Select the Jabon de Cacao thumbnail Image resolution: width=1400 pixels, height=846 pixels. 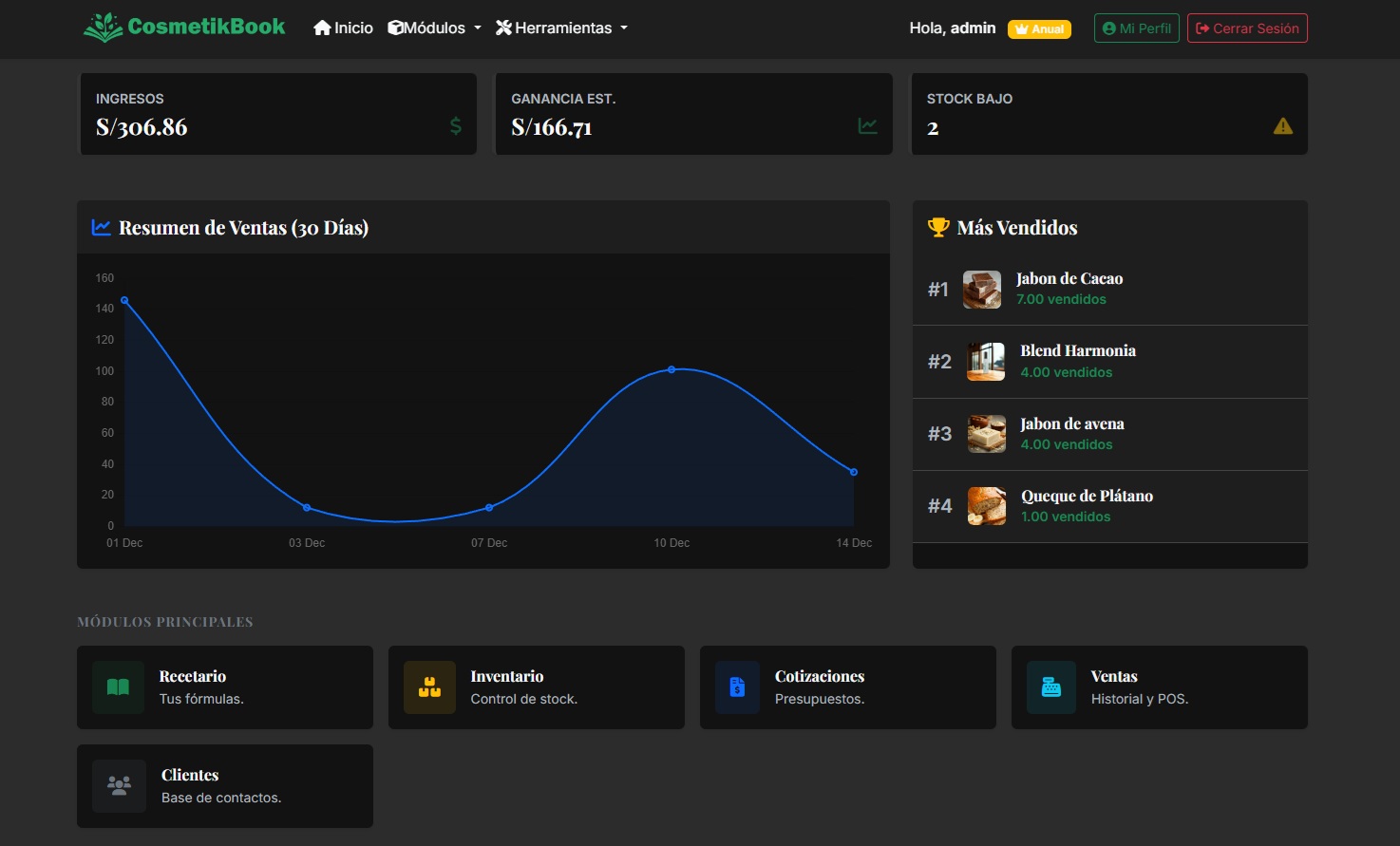pyautogui.click(x=981, y=290)
